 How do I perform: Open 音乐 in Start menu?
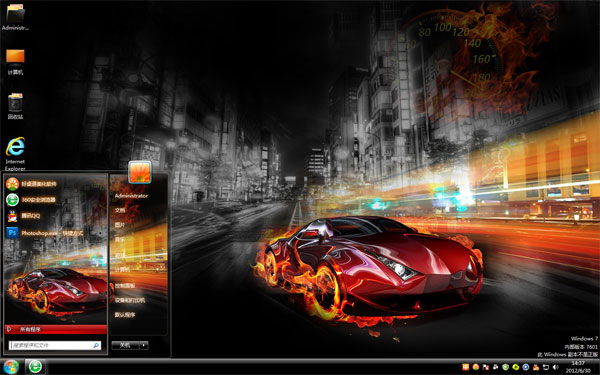(120, 240)
